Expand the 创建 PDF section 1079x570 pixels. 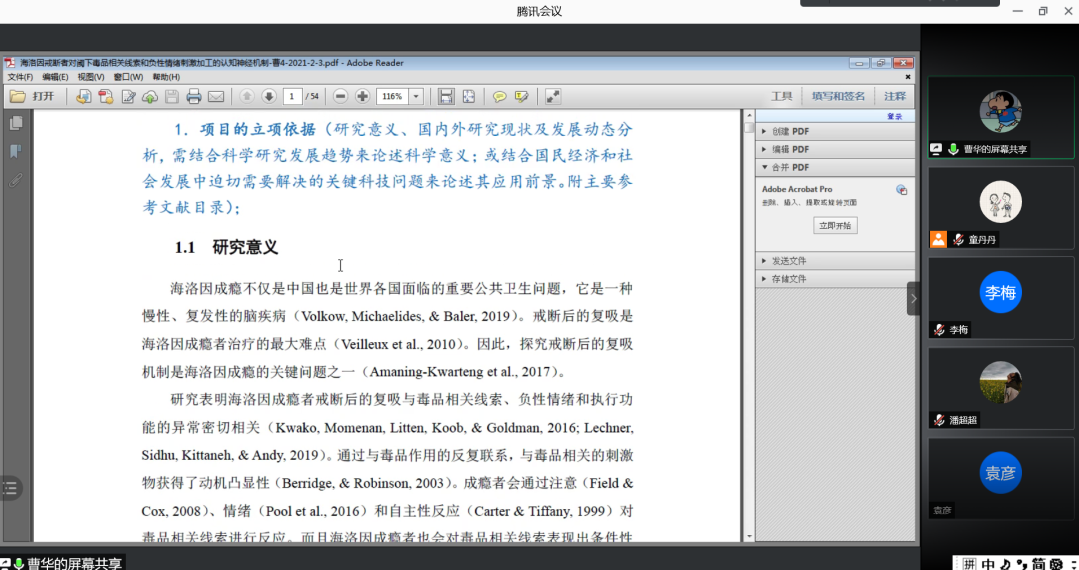click(790, 131)
